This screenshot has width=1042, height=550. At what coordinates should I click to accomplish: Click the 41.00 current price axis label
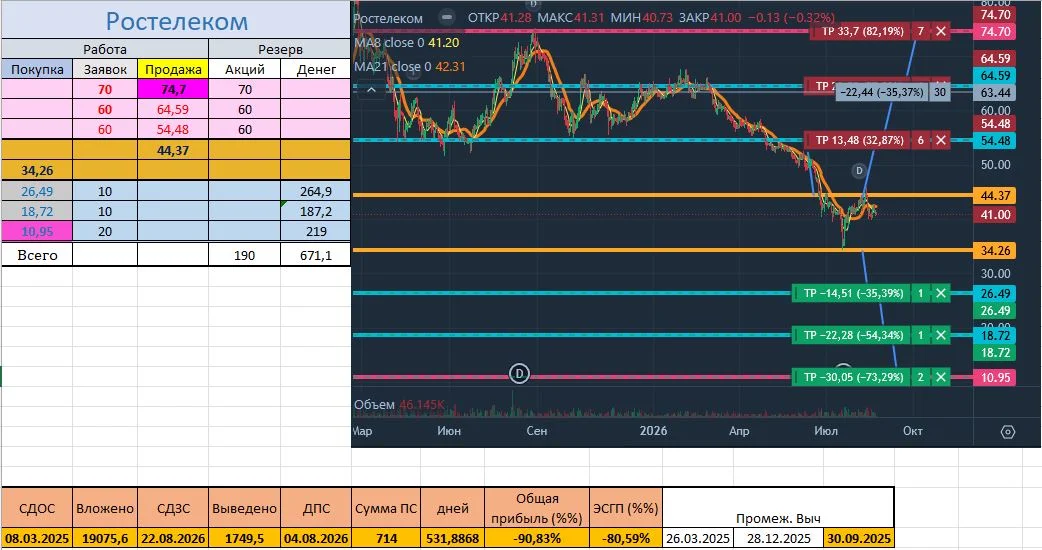(x=995, y=215)
